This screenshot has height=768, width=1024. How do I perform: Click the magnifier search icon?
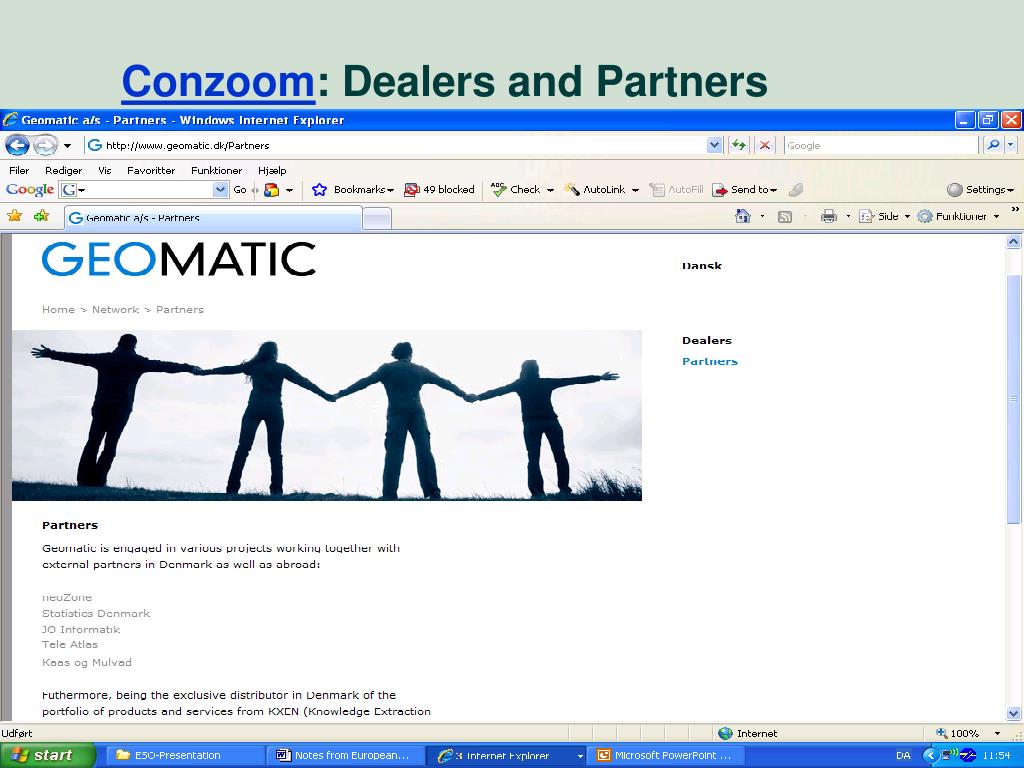click(993, 145)
